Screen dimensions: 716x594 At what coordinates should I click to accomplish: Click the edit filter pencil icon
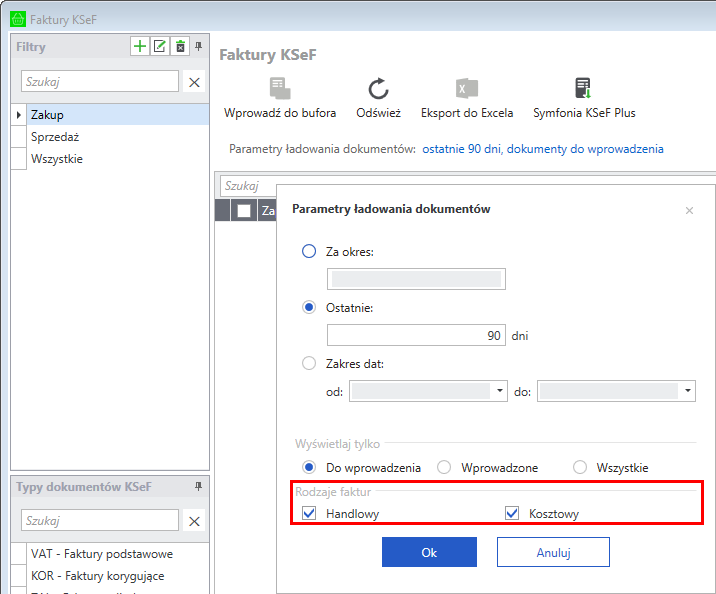click(x=159, y=46)
